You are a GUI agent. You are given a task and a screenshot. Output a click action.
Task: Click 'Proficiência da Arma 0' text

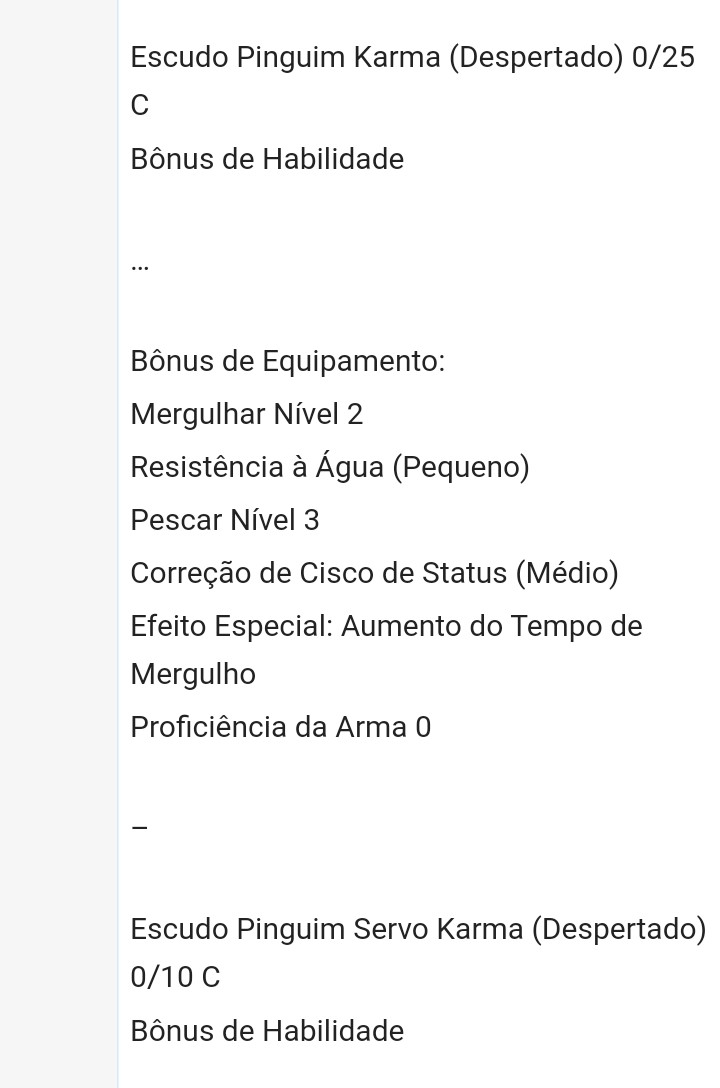point(281,727)
